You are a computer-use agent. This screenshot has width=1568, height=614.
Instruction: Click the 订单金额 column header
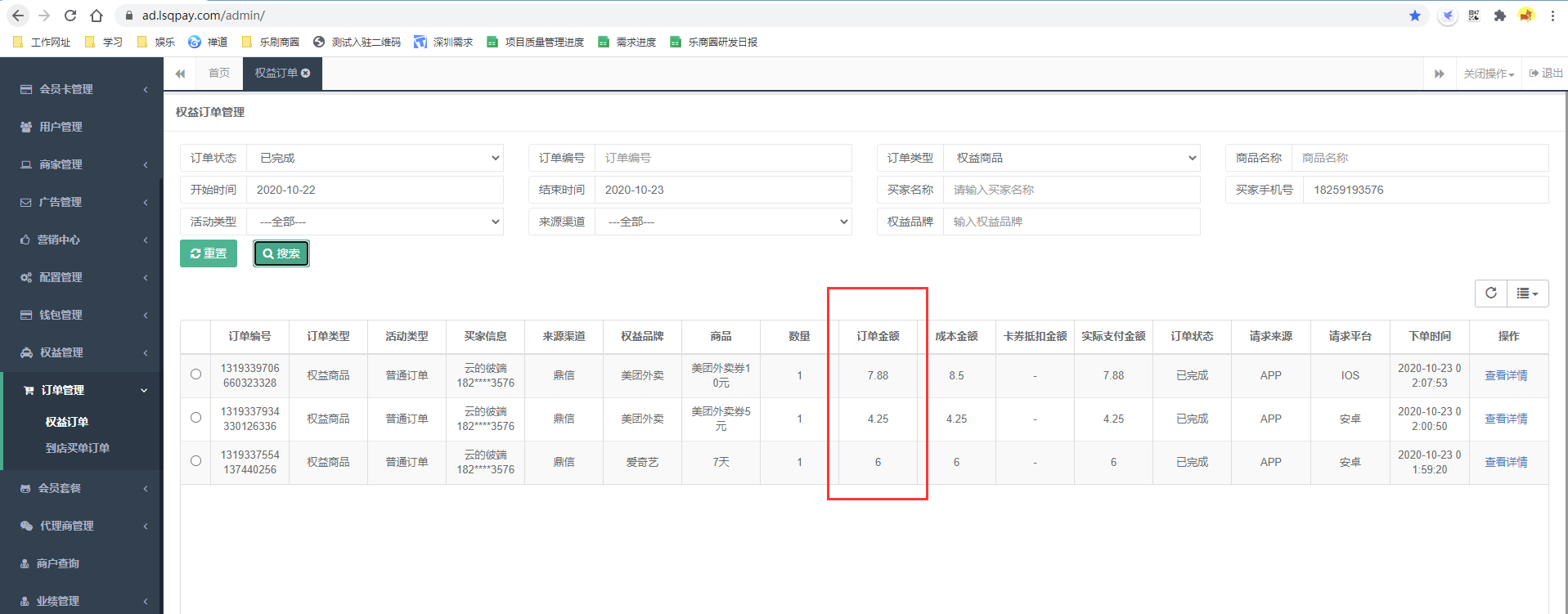tap(878, 336)
